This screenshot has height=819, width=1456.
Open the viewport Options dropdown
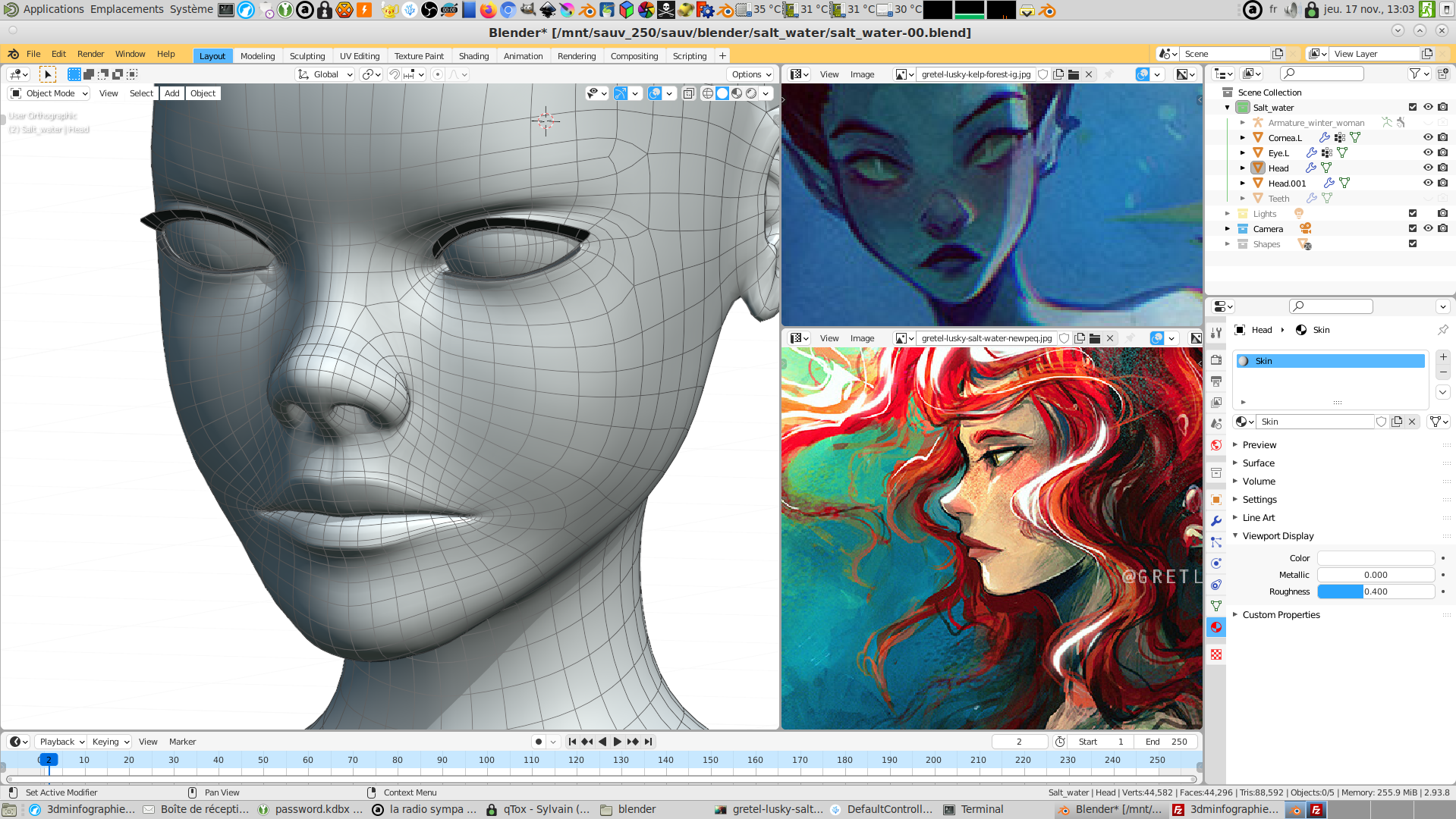coord(751,74)
